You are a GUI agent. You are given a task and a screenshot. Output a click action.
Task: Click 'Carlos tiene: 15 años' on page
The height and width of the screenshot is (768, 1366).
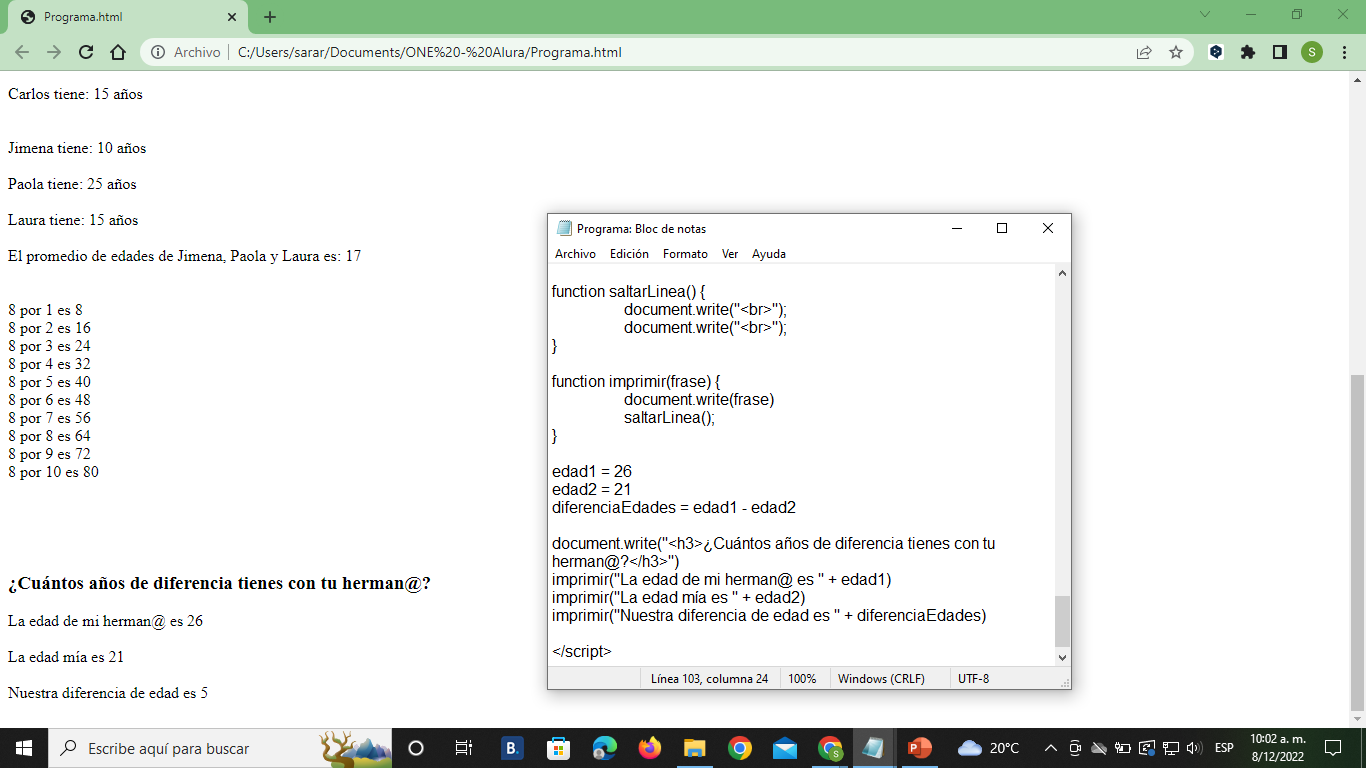pos(75,94)
